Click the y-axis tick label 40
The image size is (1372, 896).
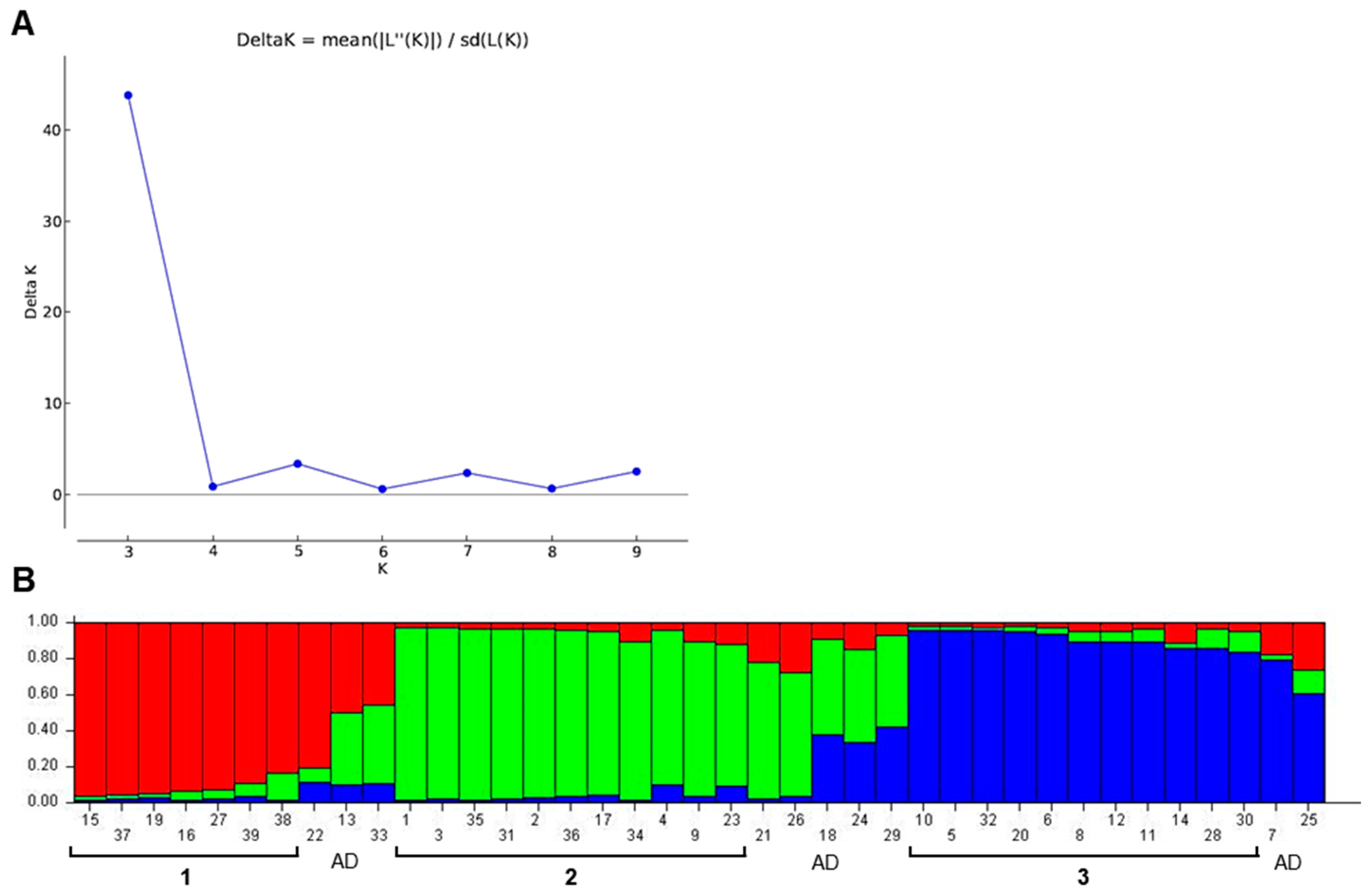[51, 130]
